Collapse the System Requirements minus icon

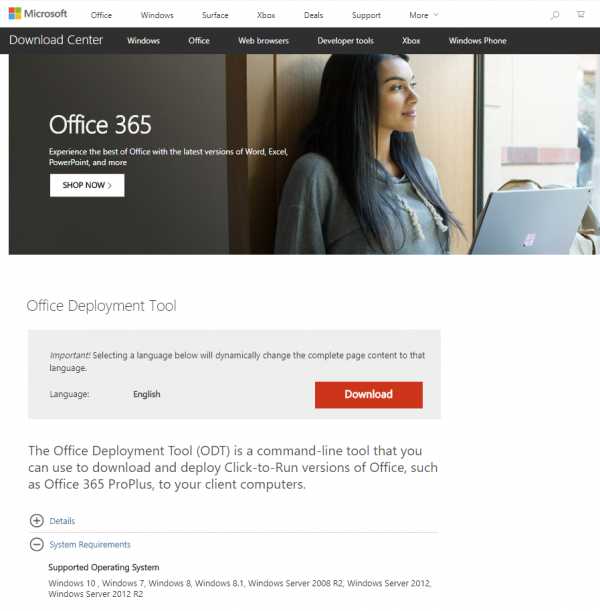pos(37,544)
